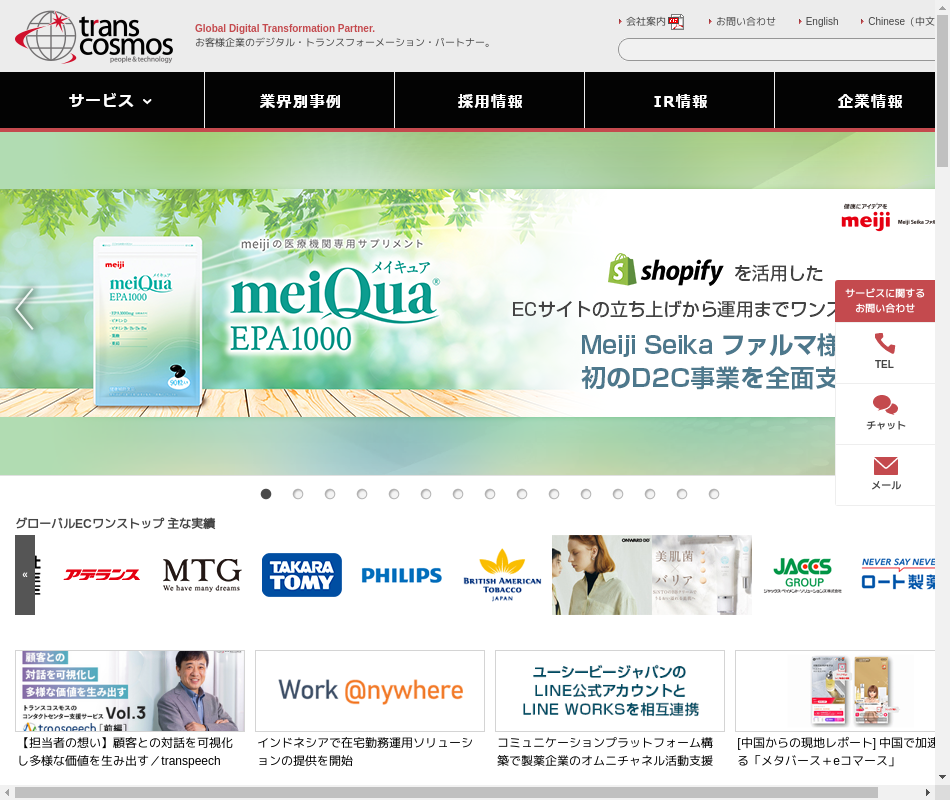The height and width of the screenshot is (800, 950).
Task: Click the meiQua EPA1000 banner
Action: click(468, 303)
